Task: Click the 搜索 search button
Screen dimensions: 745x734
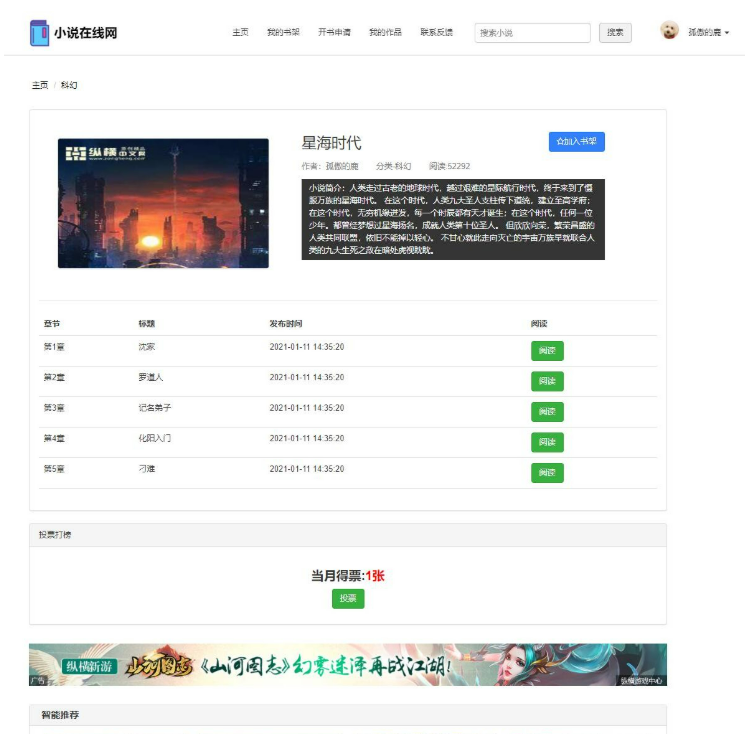Action: [x=615, y=33]
